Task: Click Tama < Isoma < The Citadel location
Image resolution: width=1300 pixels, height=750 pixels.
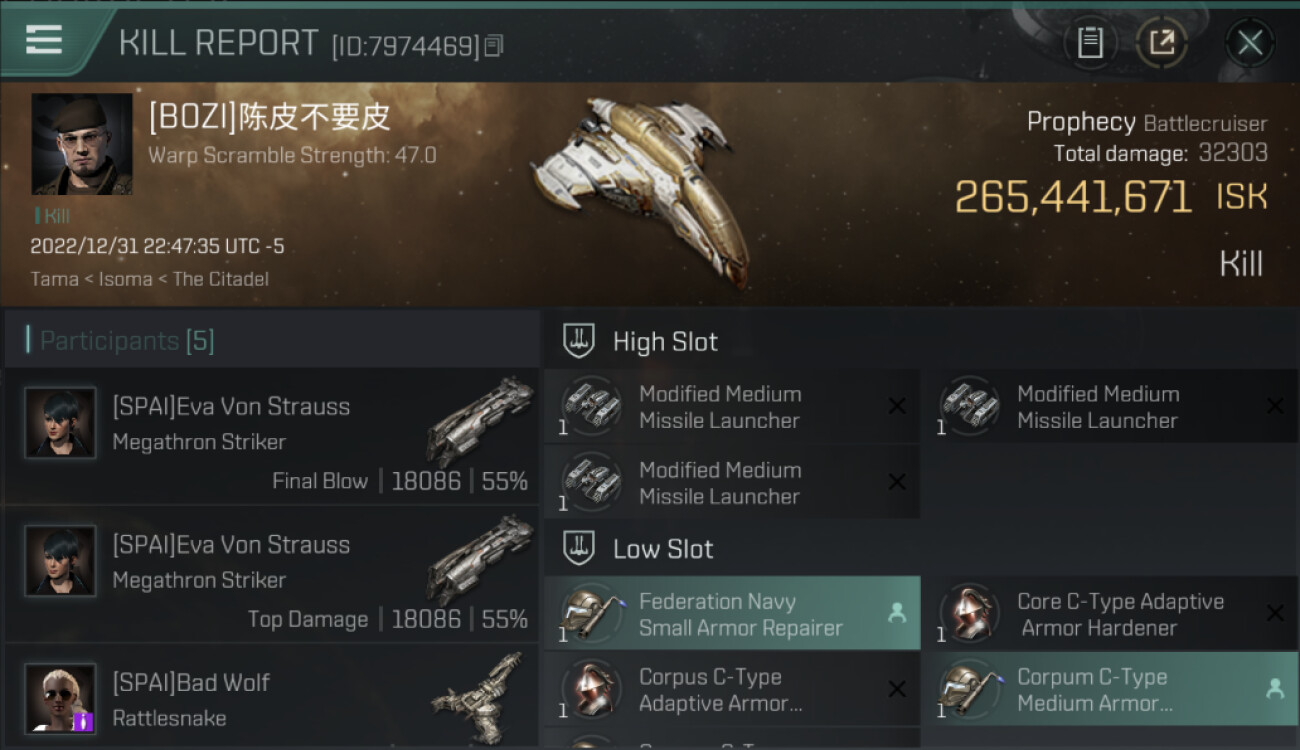Action: click(150, 279)
